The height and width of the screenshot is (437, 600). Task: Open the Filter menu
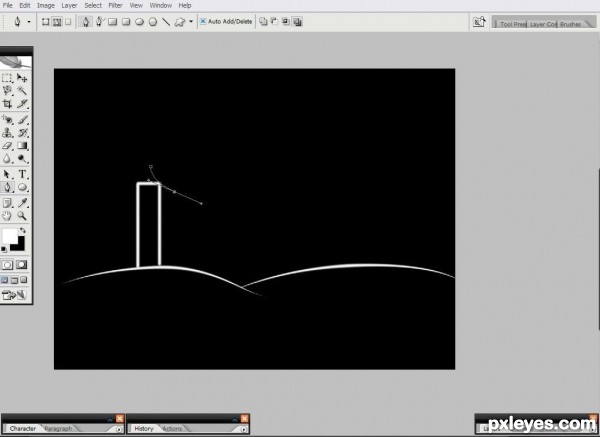point(115,5)
